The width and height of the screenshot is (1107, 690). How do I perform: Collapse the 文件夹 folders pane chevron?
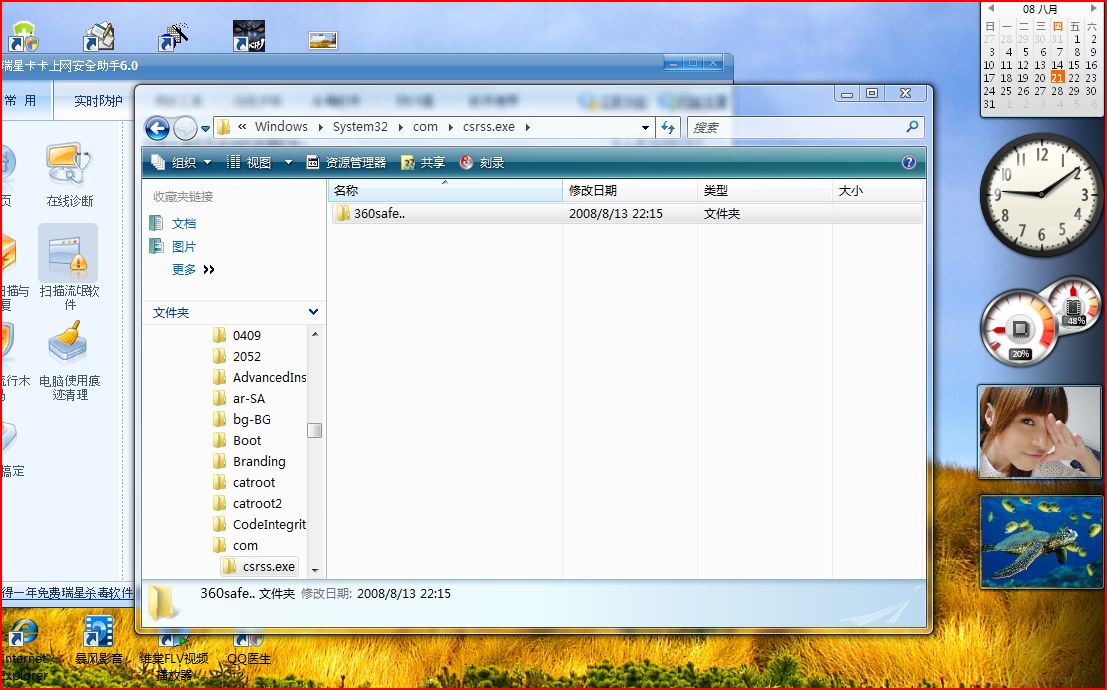tap(313, 313)
